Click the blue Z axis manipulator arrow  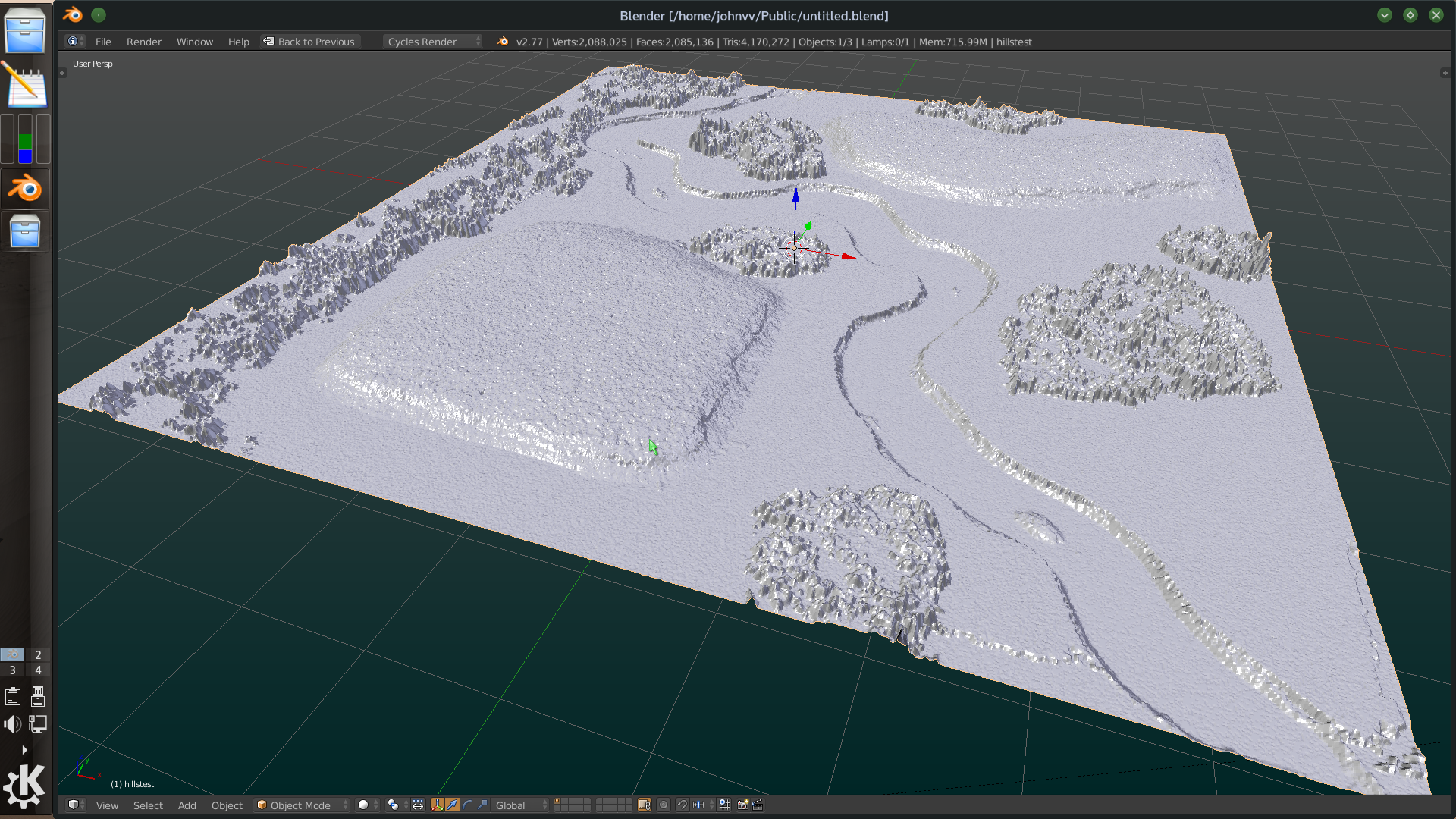[795, 195]
